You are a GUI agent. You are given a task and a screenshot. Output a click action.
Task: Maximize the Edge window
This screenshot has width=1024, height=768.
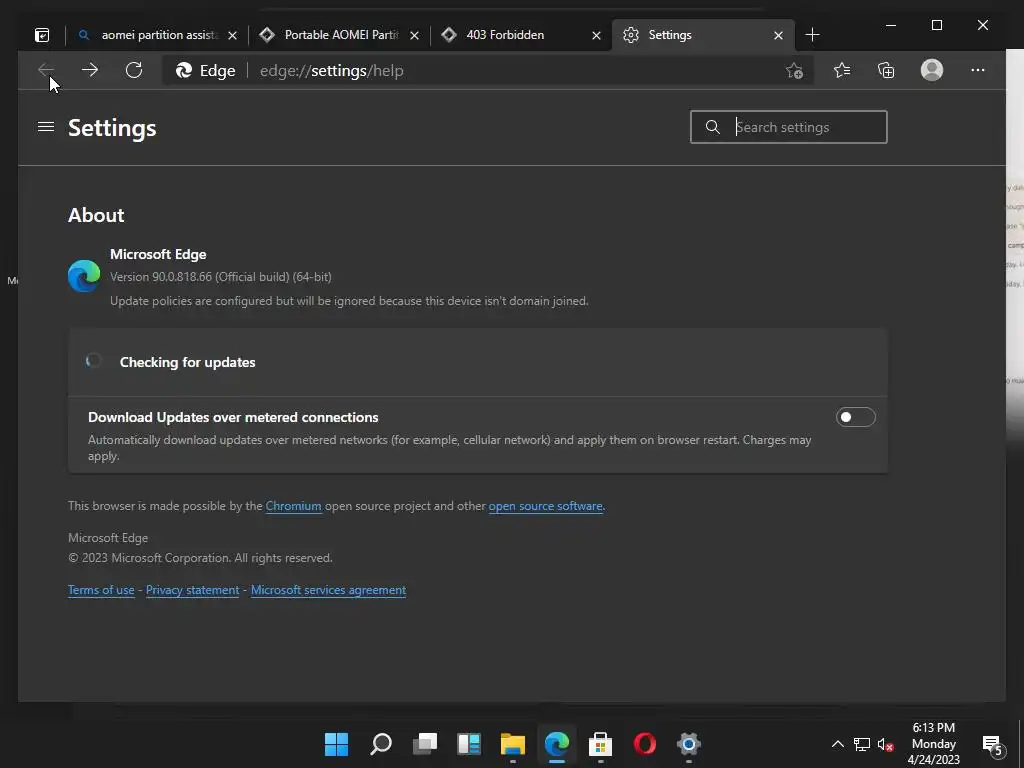(x=937, y=25)
